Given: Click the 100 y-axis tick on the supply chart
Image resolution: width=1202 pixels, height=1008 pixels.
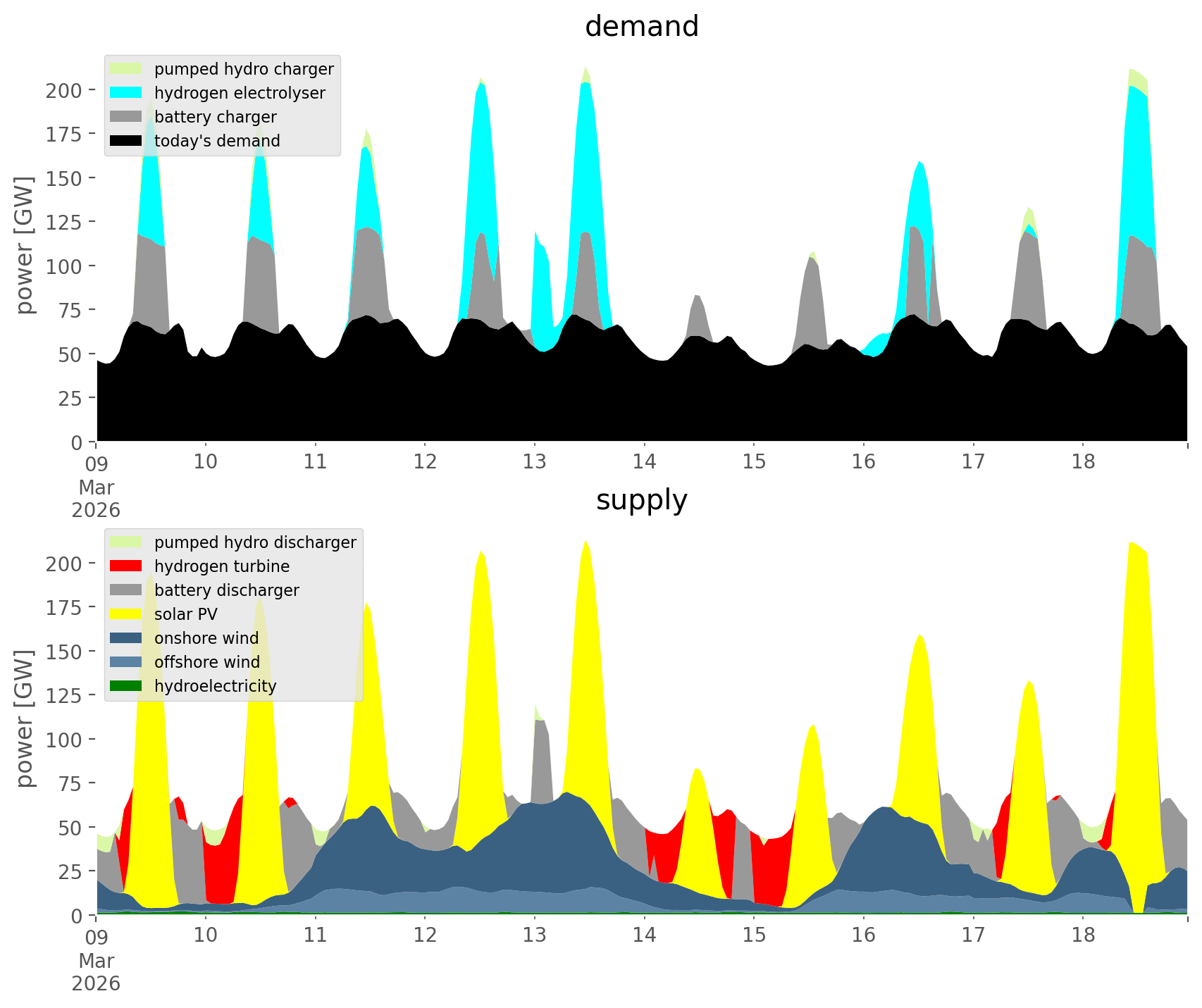Looking at the screenshot, I should [63, 740].
